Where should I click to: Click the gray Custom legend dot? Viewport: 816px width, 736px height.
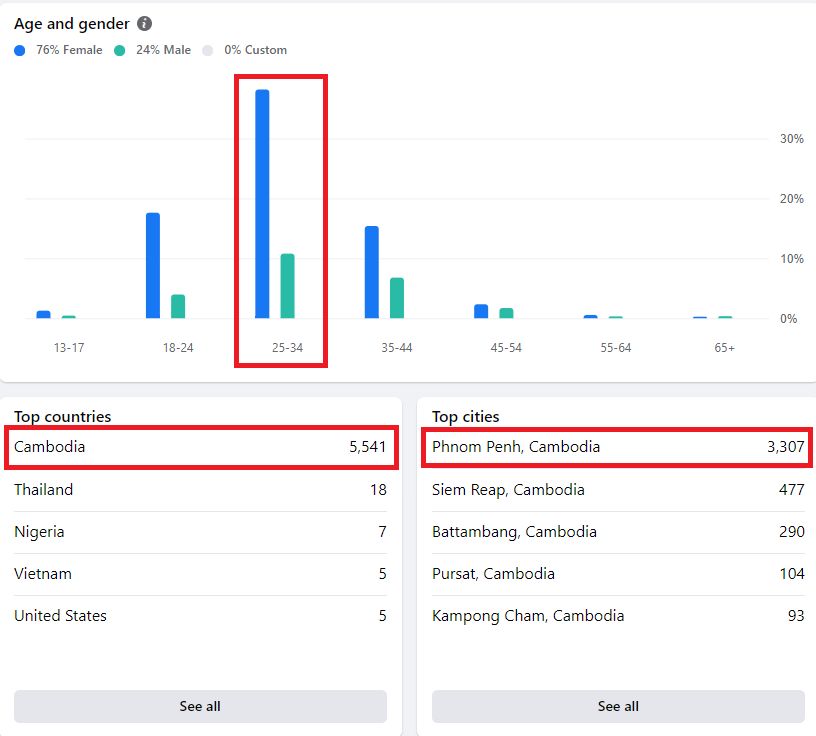pyautogui.click(x=208, y=50)
